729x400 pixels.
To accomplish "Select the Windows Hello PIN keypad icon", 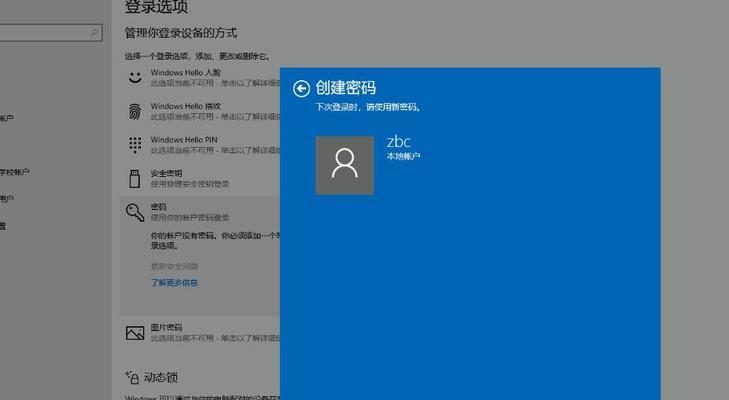I will coord(135,145).
